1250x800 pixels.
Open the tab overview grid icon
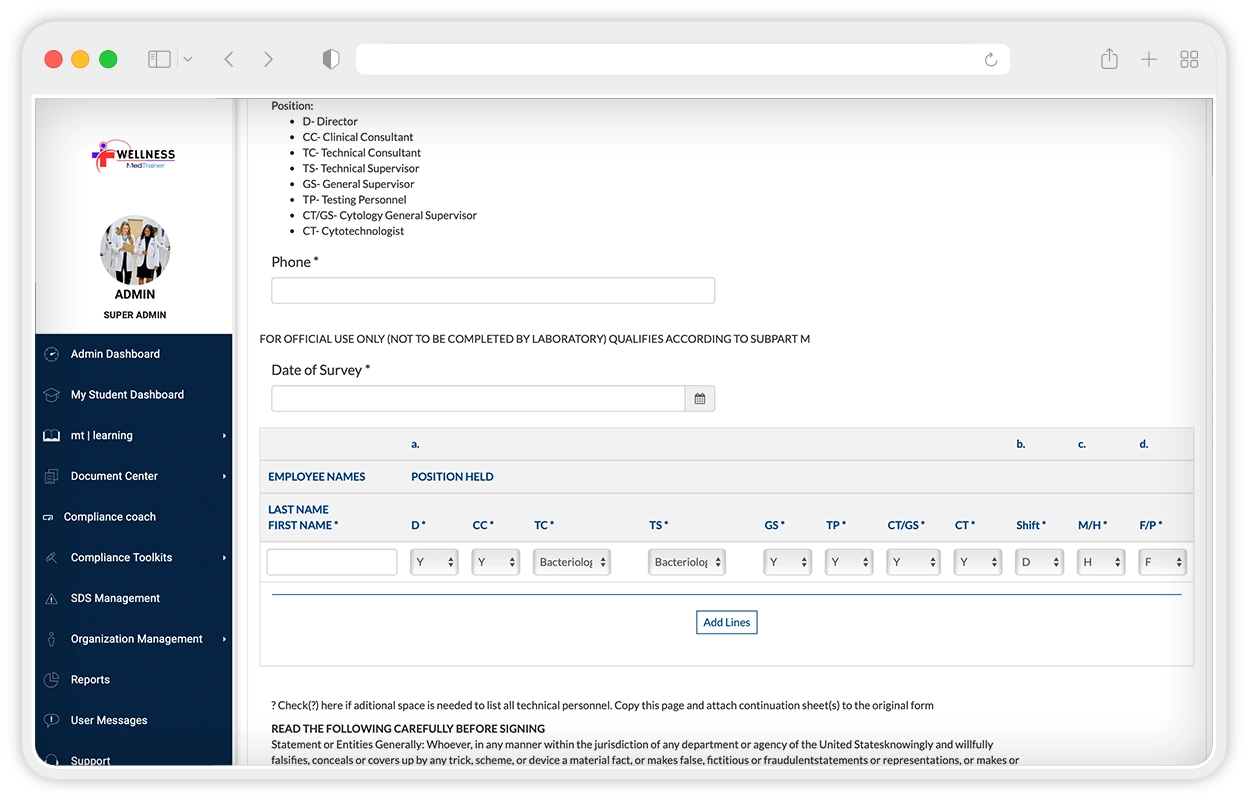coord(1189,60)
